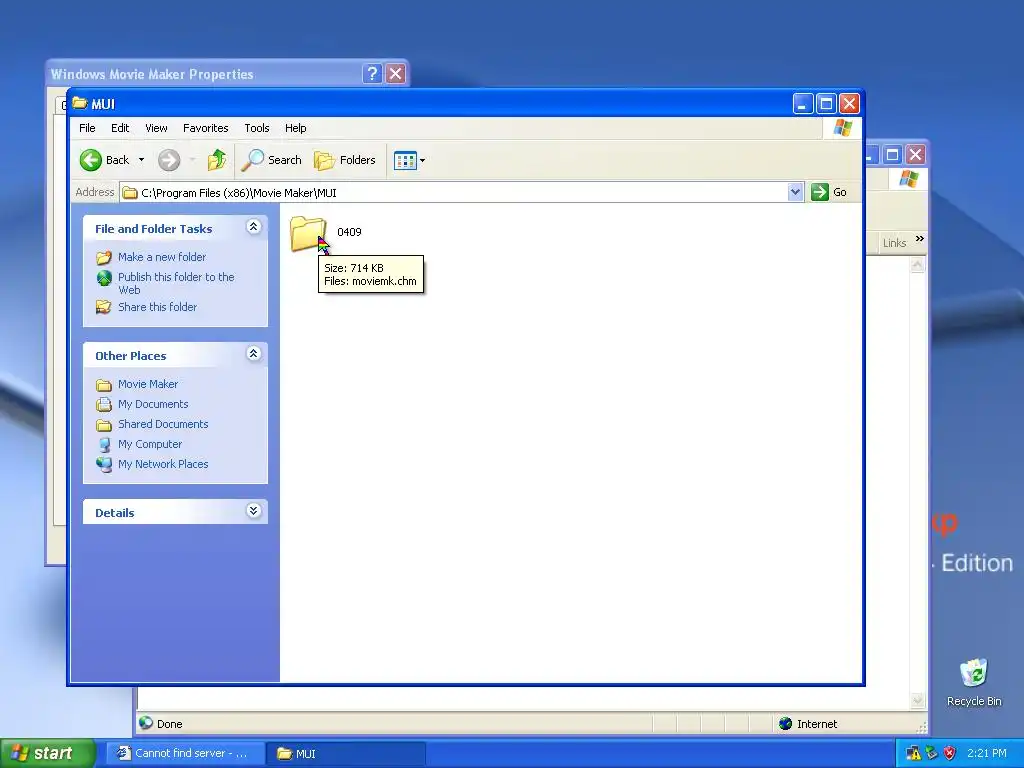Open My Network Places link
The height and width of the screenshot is (768, 1024).
point(163,464)
